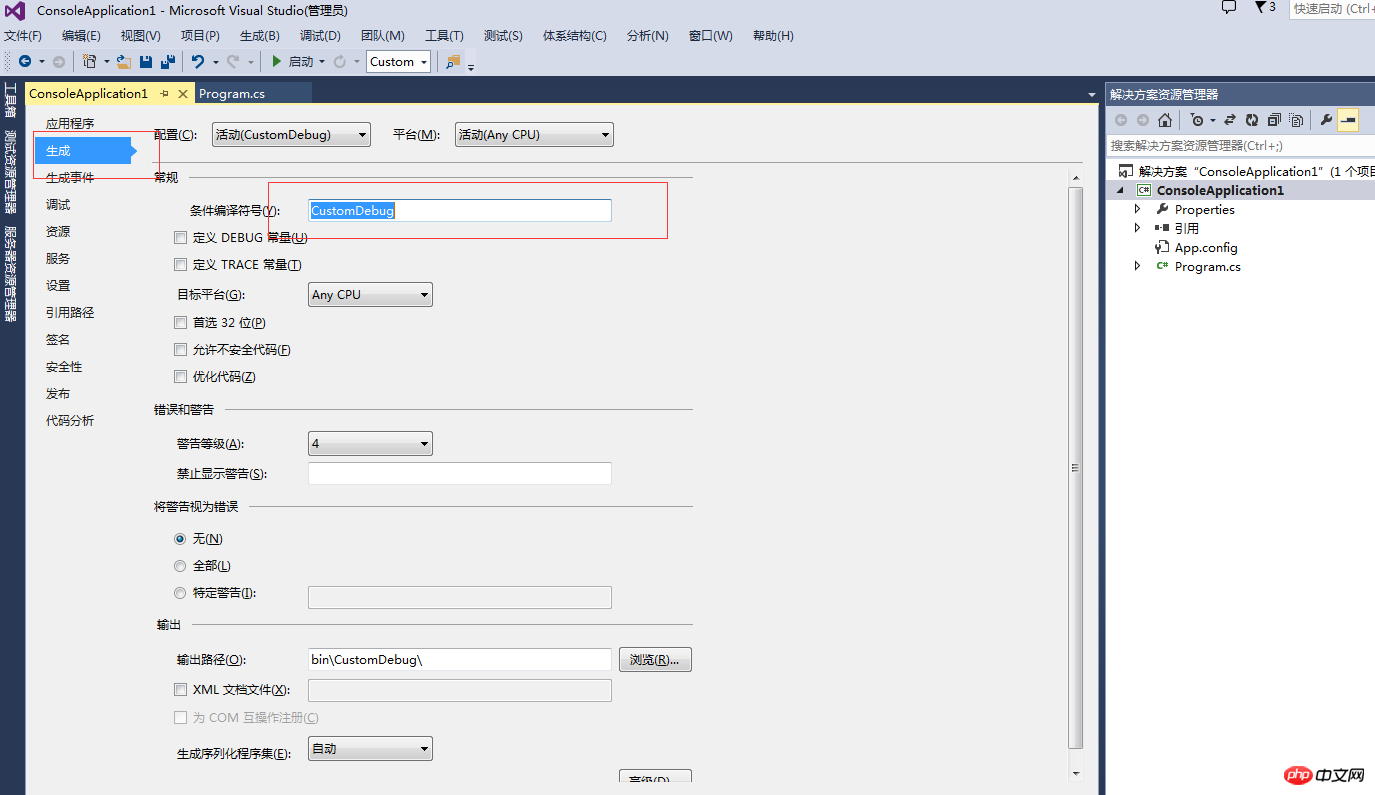Click the feedback speech bubble icon

(1229, 7)
